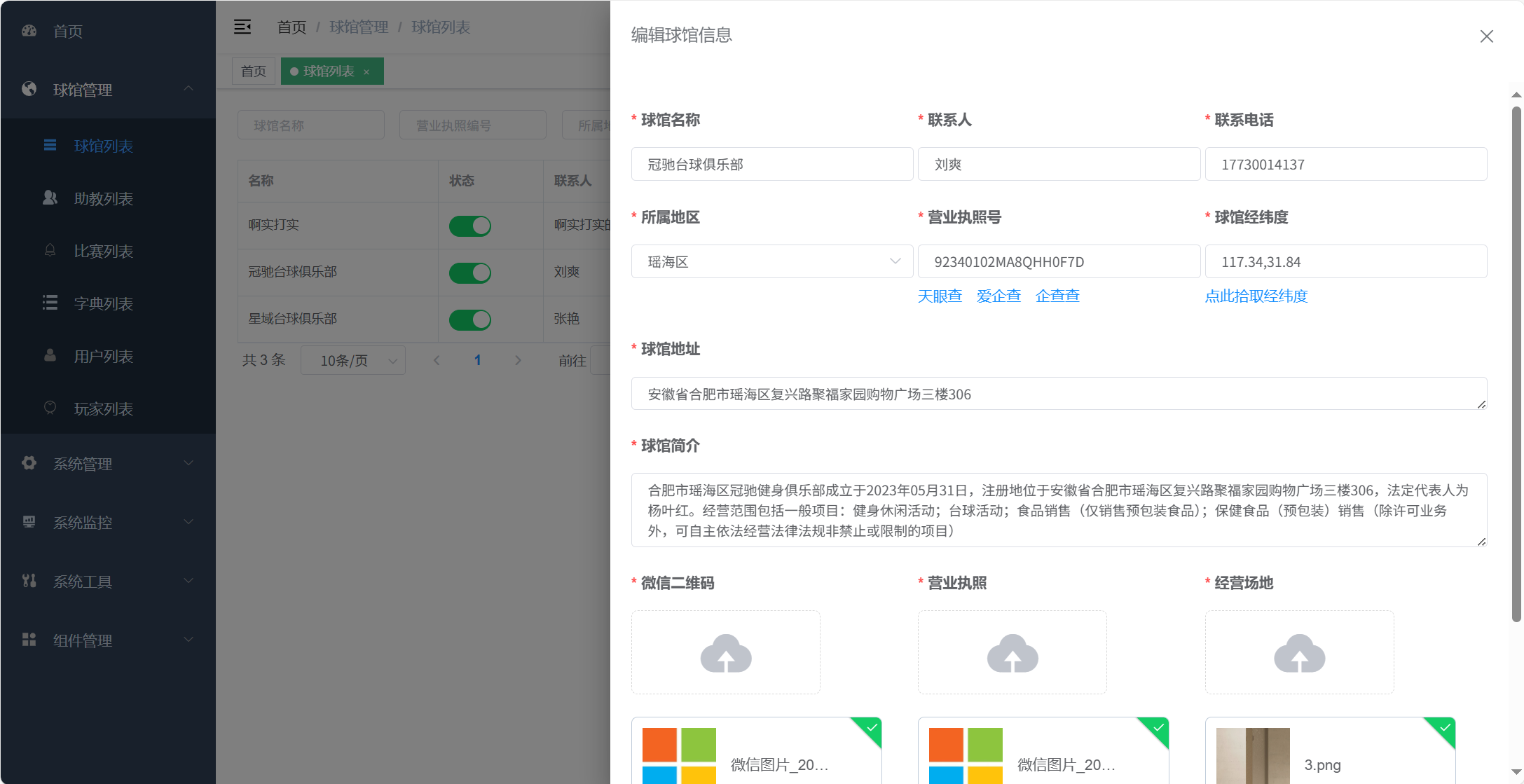
Task: Click the 首页 dashboard icon in sidebar
Action: pyautogui.click(x=29, y=31)
